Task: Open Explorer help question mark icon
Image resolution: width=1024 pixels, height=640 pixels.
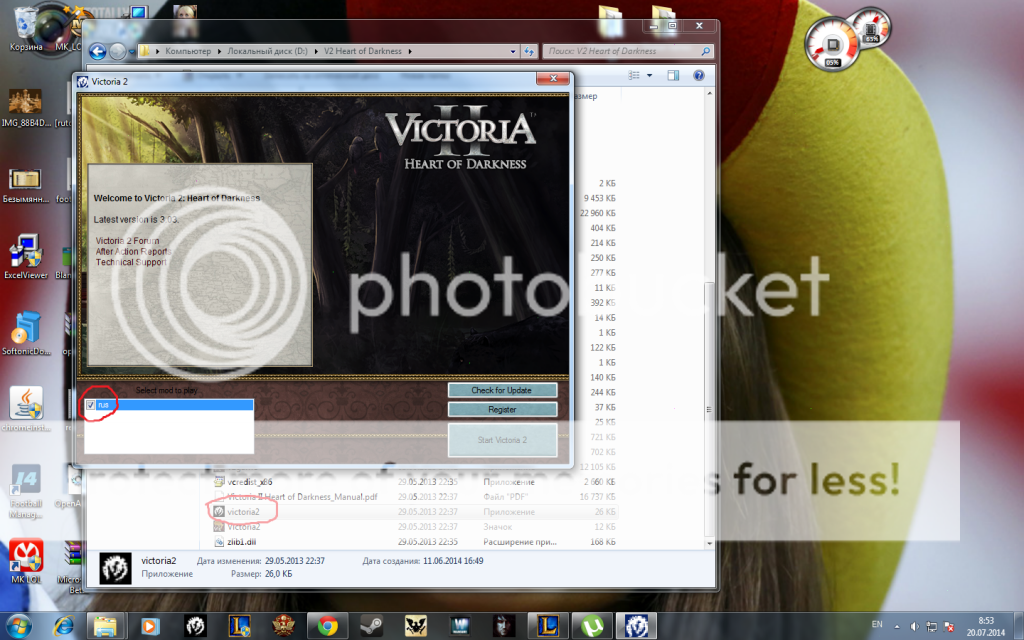Action: [697, 75]
